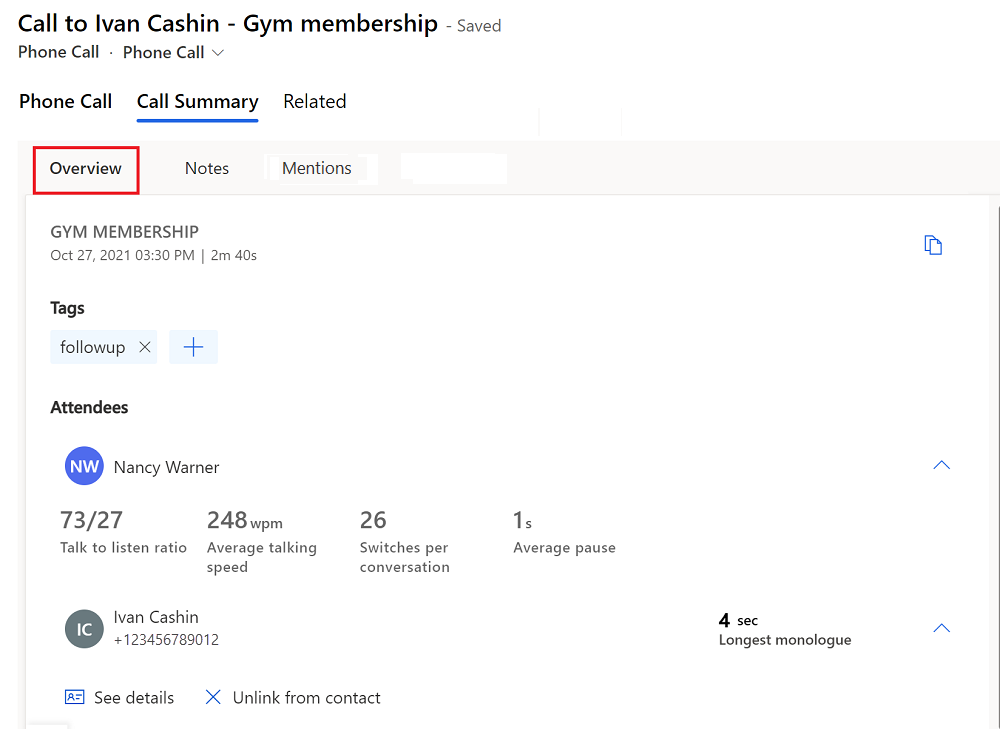Click Nancy Warner's NW avatar

pos(84,466)
